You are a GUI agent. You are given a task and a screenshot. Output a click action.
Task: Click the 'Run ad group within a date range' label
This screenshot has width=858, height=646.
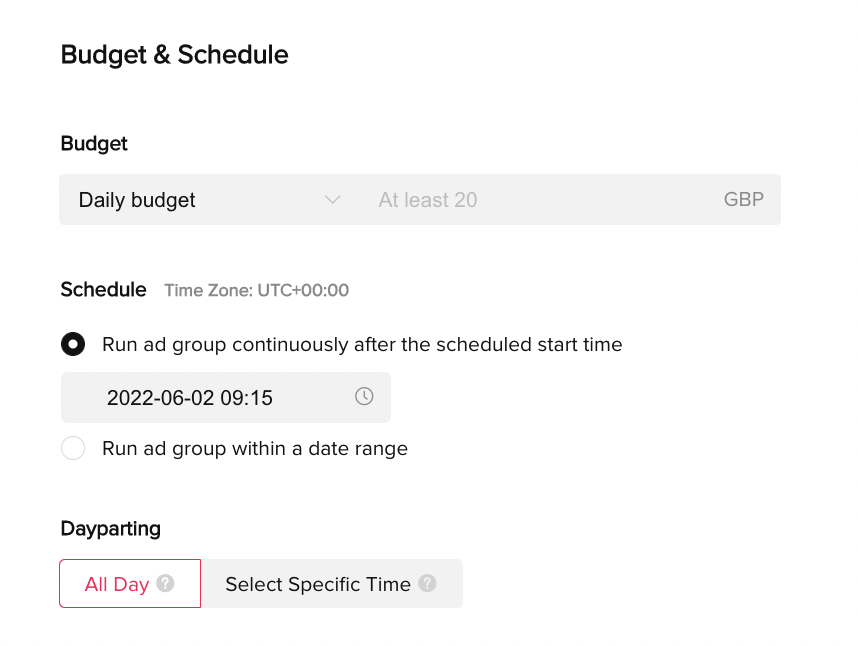tap(255, 448)
